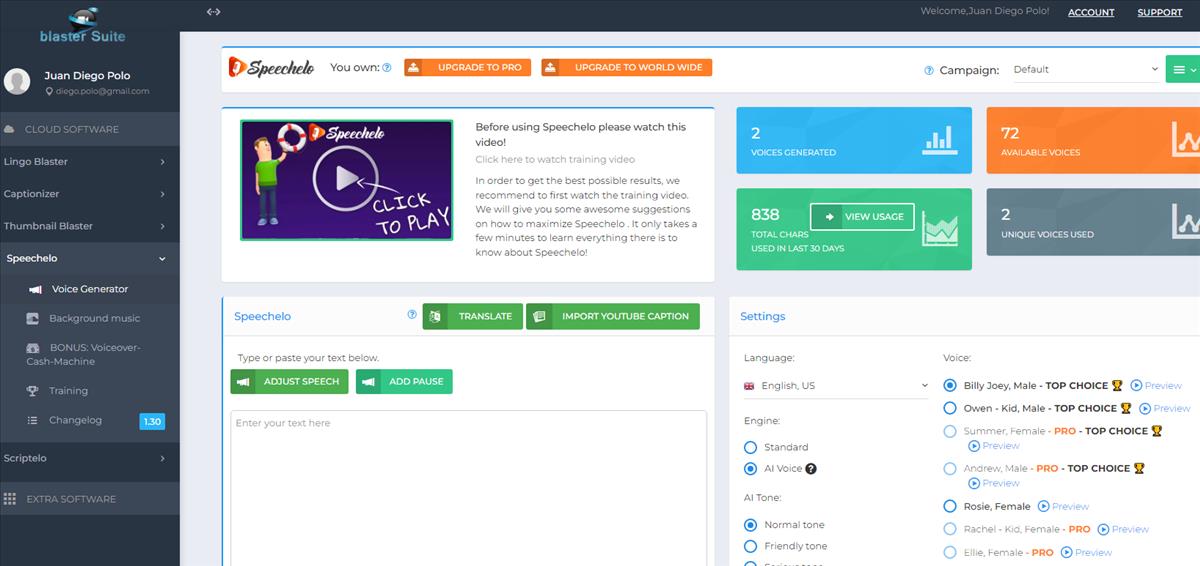1200x566 pixels.
Task: Select the AI Voice engine option
Action: (751, 469)
